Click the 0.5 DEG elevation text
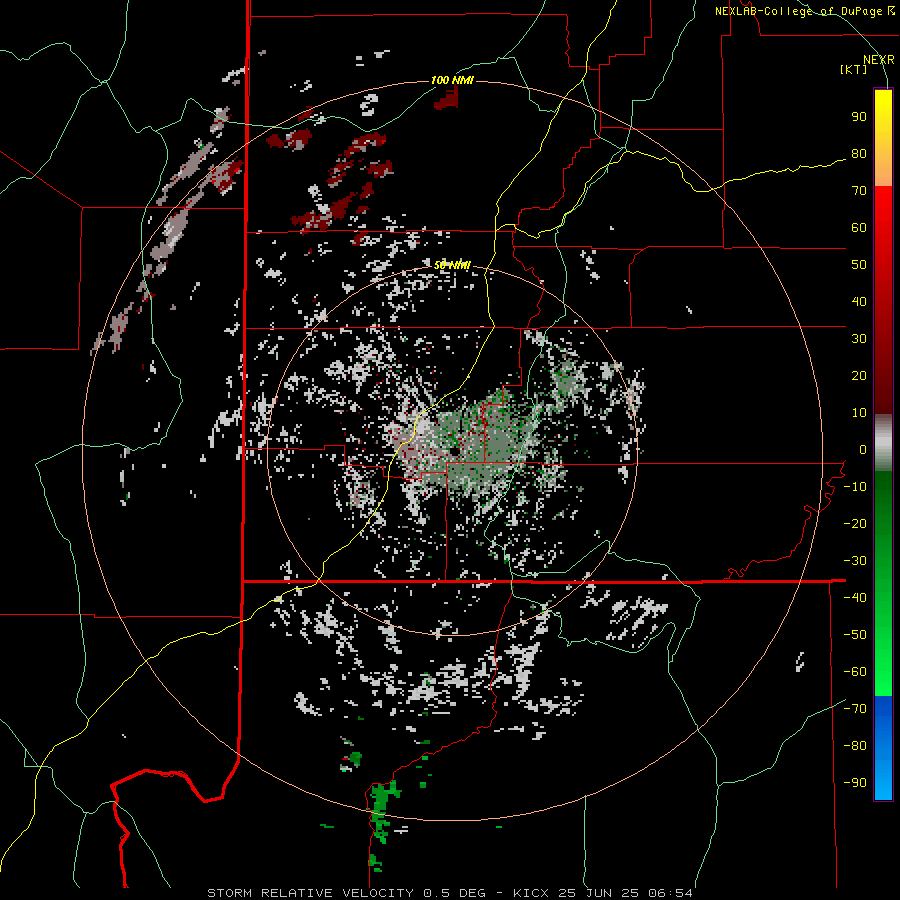The image size is (900, 900). [x=455, y=893]
